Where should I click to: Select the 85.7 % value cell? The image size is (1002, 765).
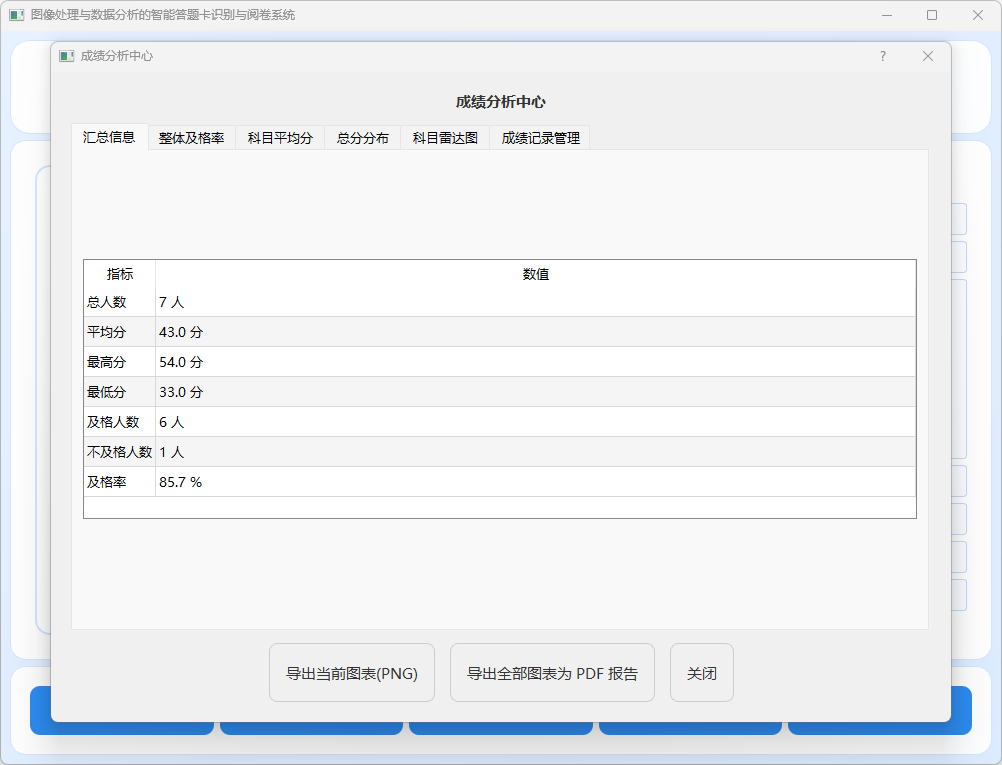(535, 482)
